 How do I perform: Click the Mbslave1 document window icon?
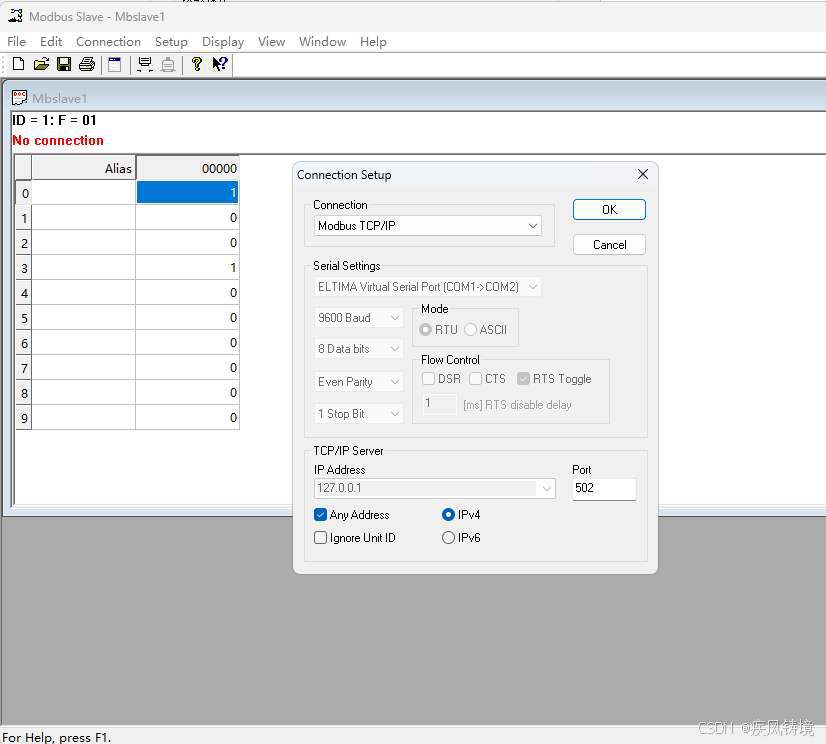point(19,97)
